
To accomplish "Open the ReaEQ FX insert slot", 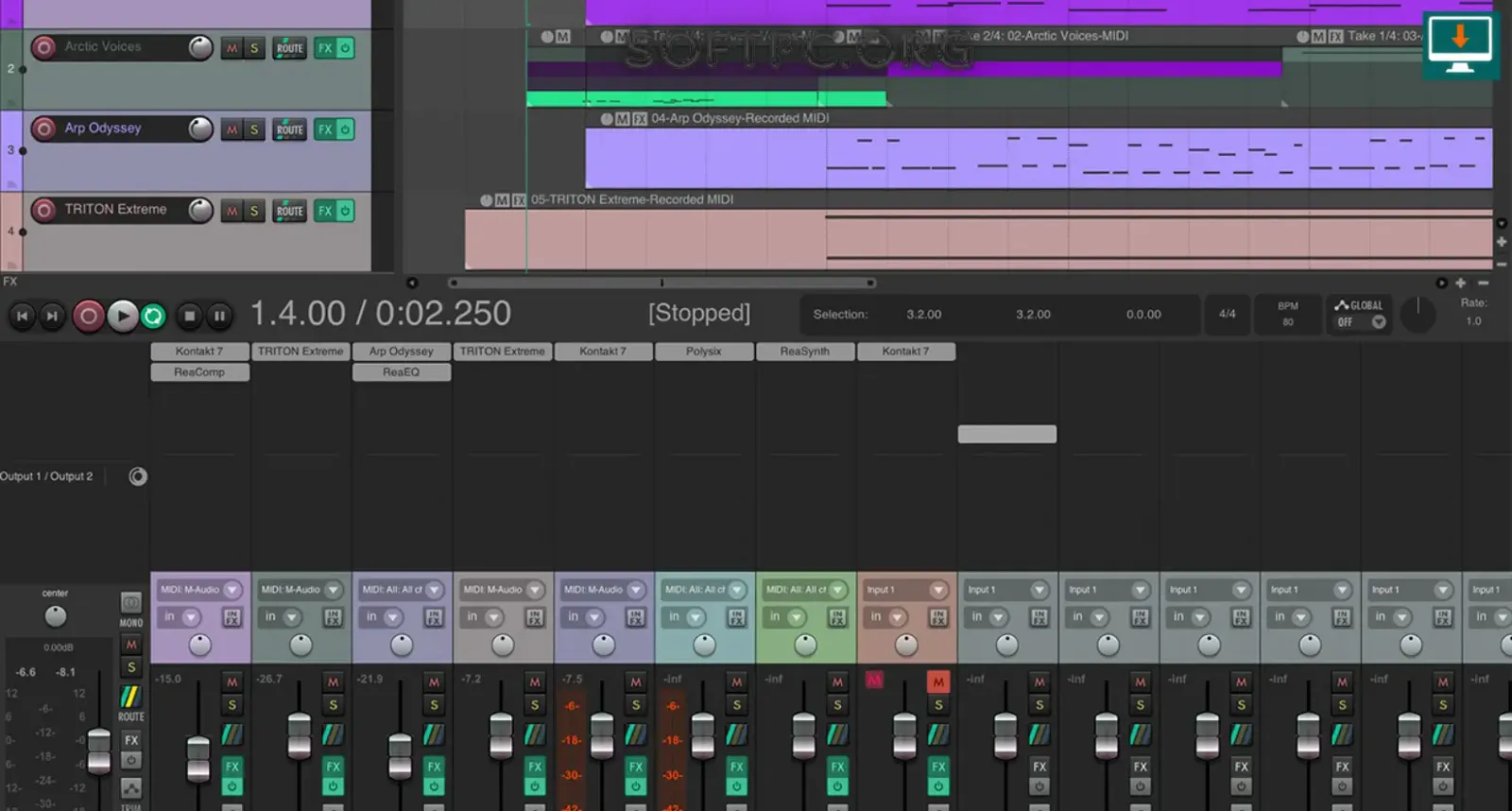I will point(402,372).
